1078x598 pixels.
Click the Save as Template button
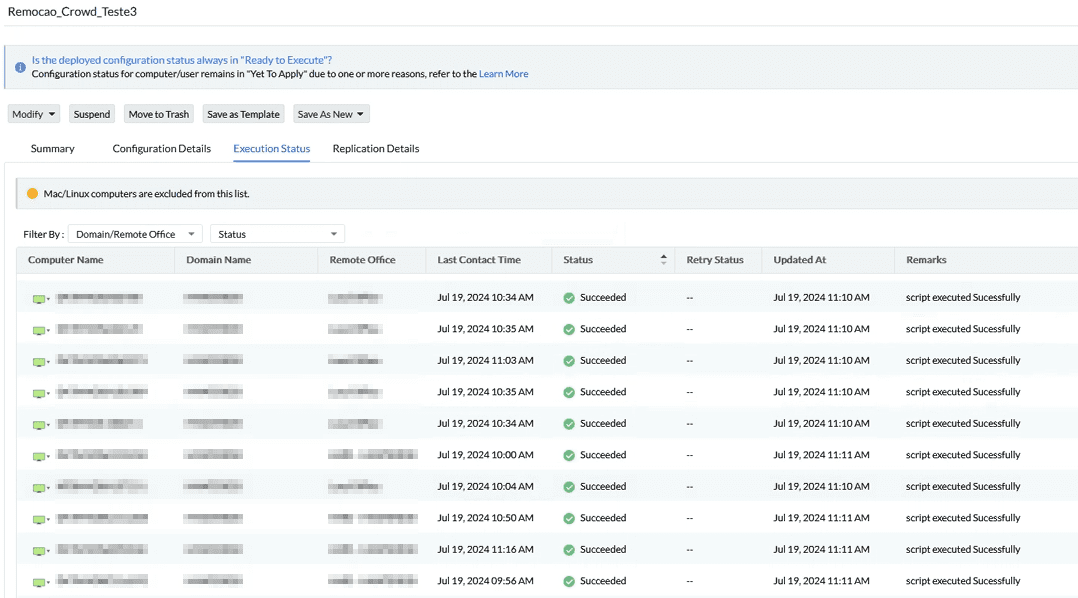243,114
